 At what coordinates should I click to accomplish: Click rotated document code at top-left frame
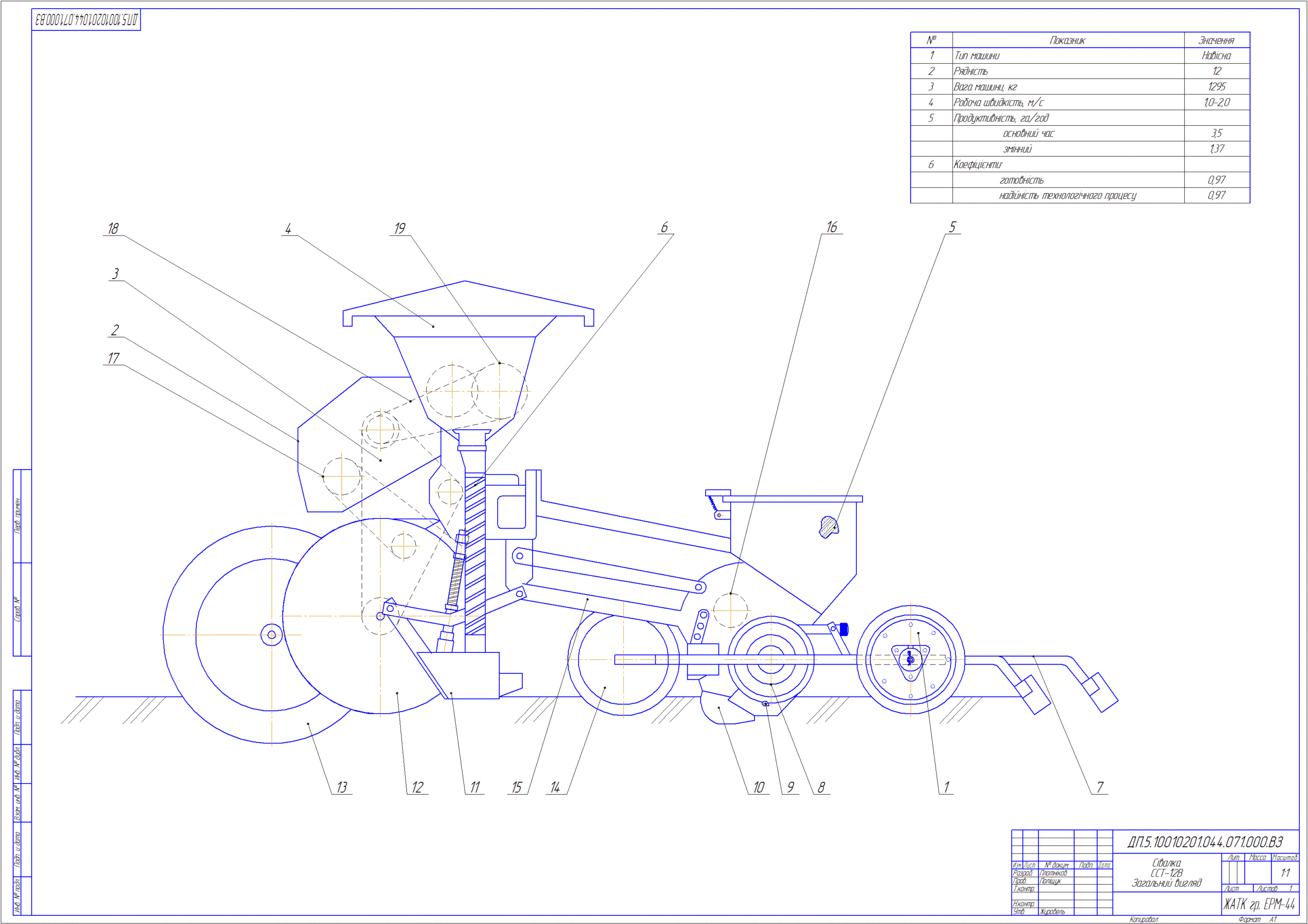[x=86, y=20]
